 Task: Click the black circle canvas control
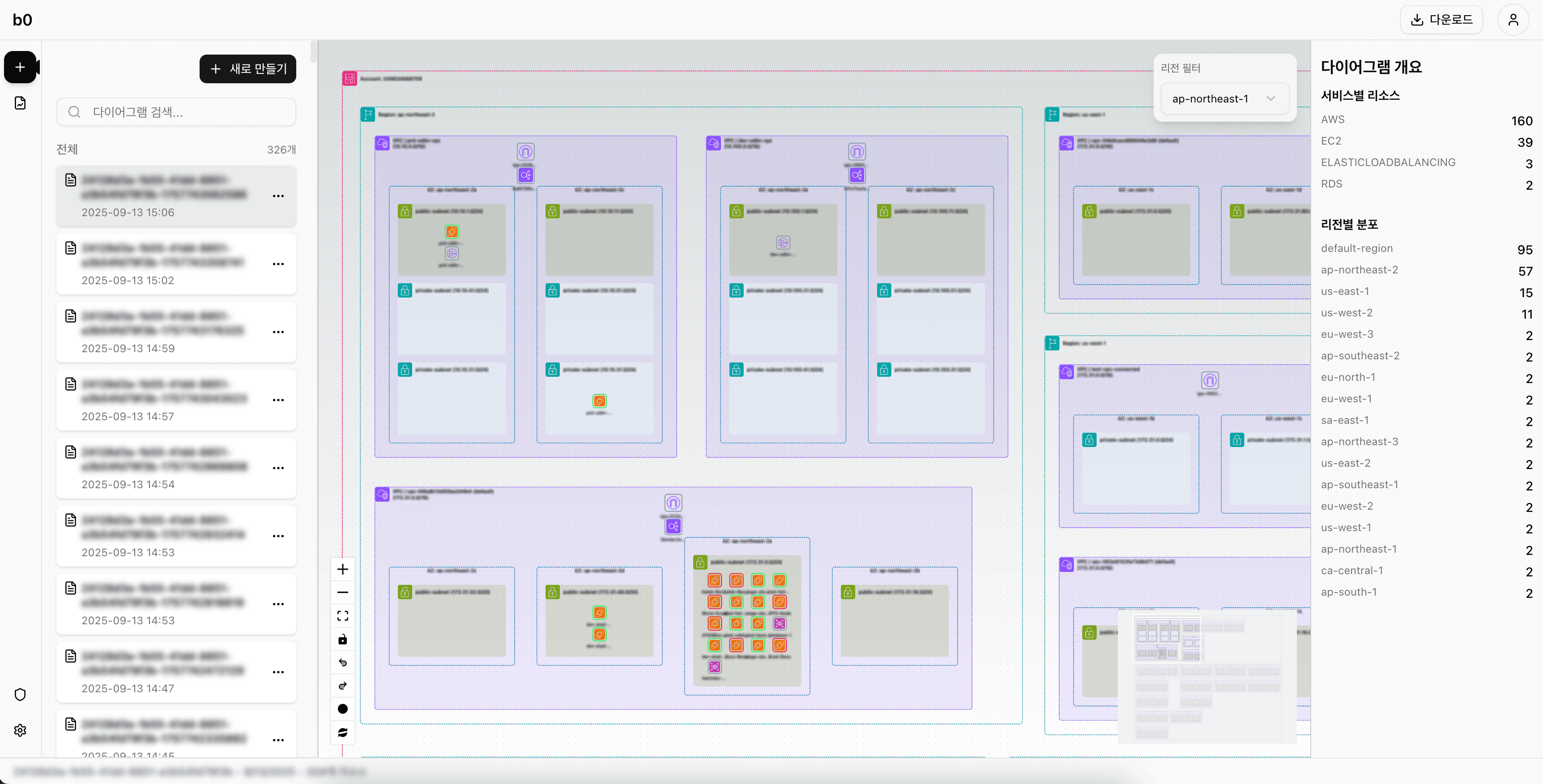[x=343, y=709]
